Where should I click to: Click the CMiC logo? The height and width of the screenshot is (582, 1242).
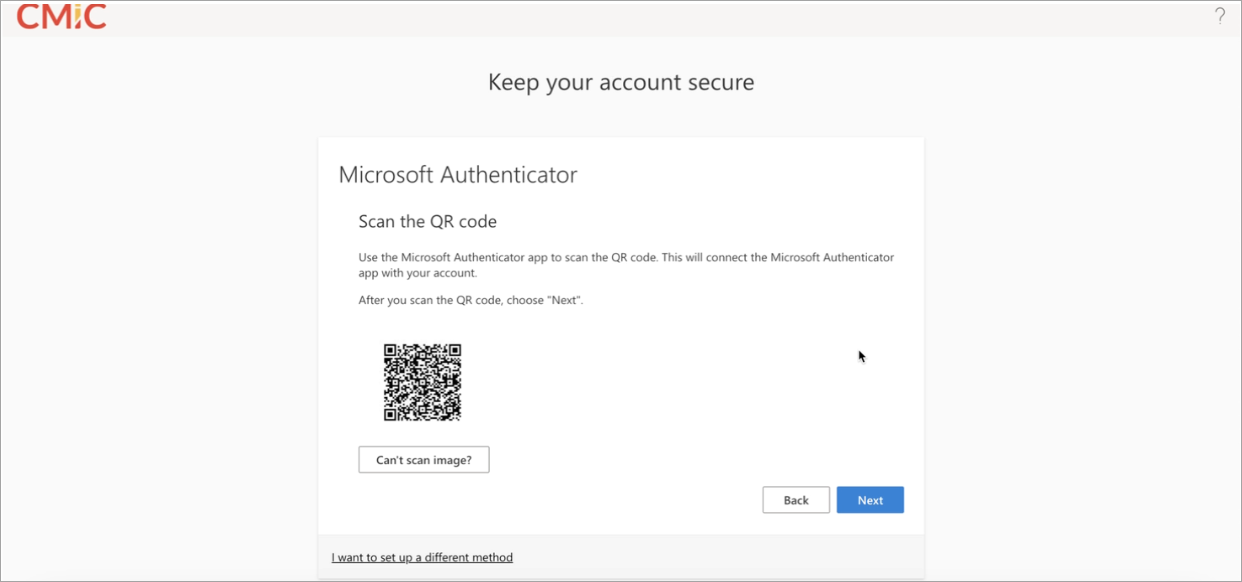61,17
